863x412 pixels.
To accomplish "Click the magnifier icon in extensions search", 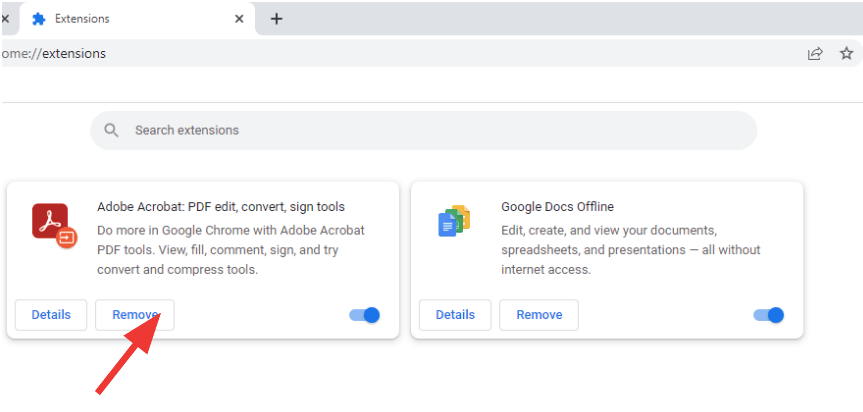I will (111, 130).
